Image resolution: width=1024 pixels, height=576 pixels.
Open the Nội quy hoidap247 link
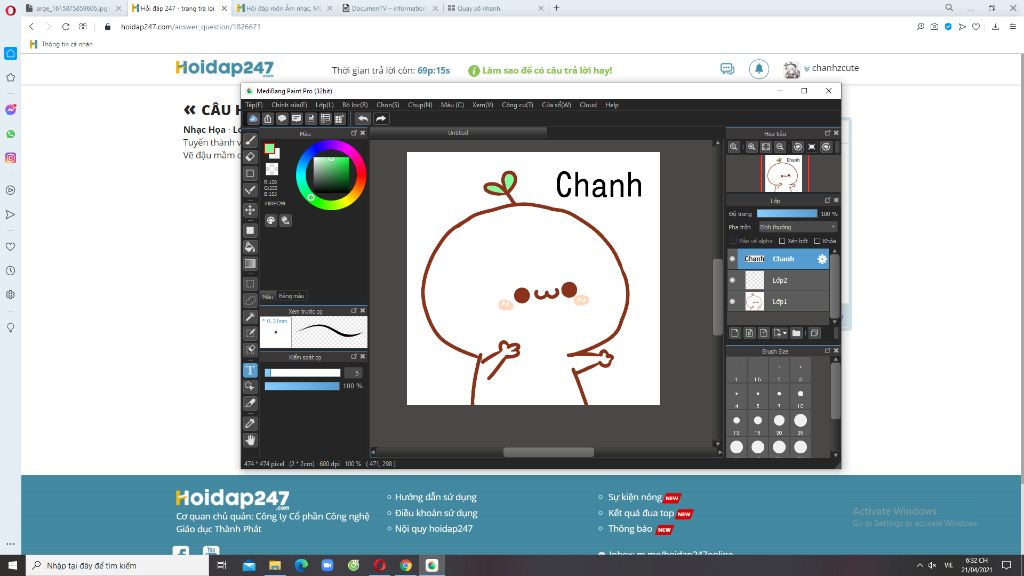tap(434, 528)
